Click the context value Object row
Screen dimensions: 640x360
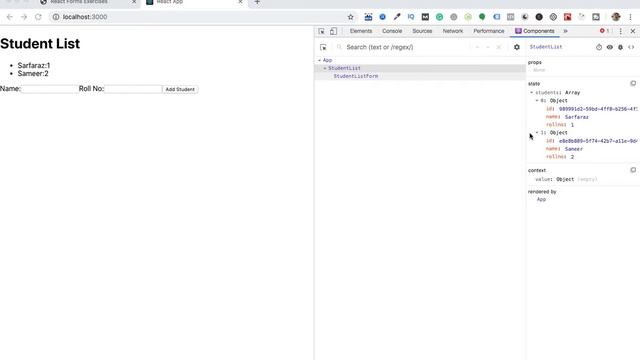pos(566,179)
